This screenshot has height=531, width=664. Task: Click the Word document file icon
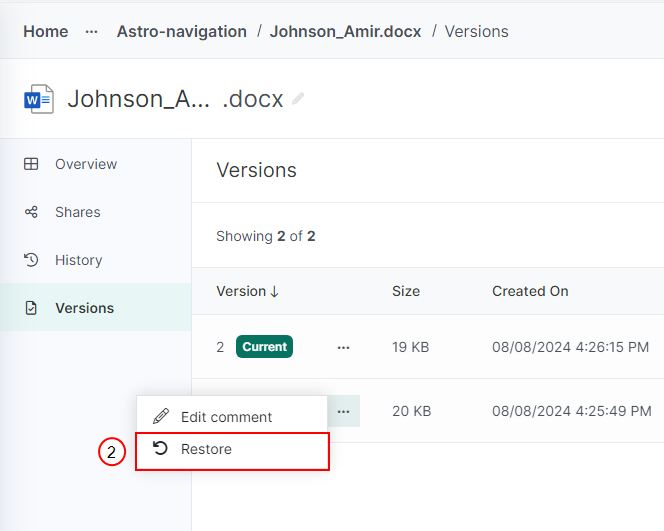click(39, 99)
